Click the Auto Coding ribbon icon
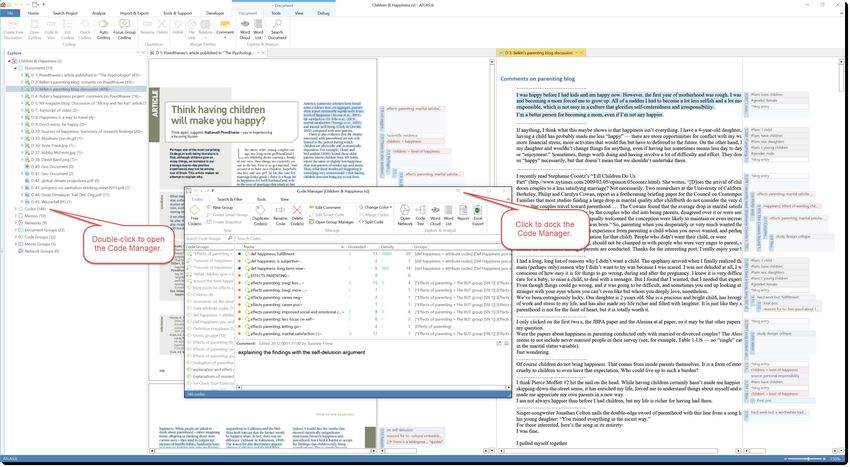This screenshot has width=850, height=467. point(103,29)
